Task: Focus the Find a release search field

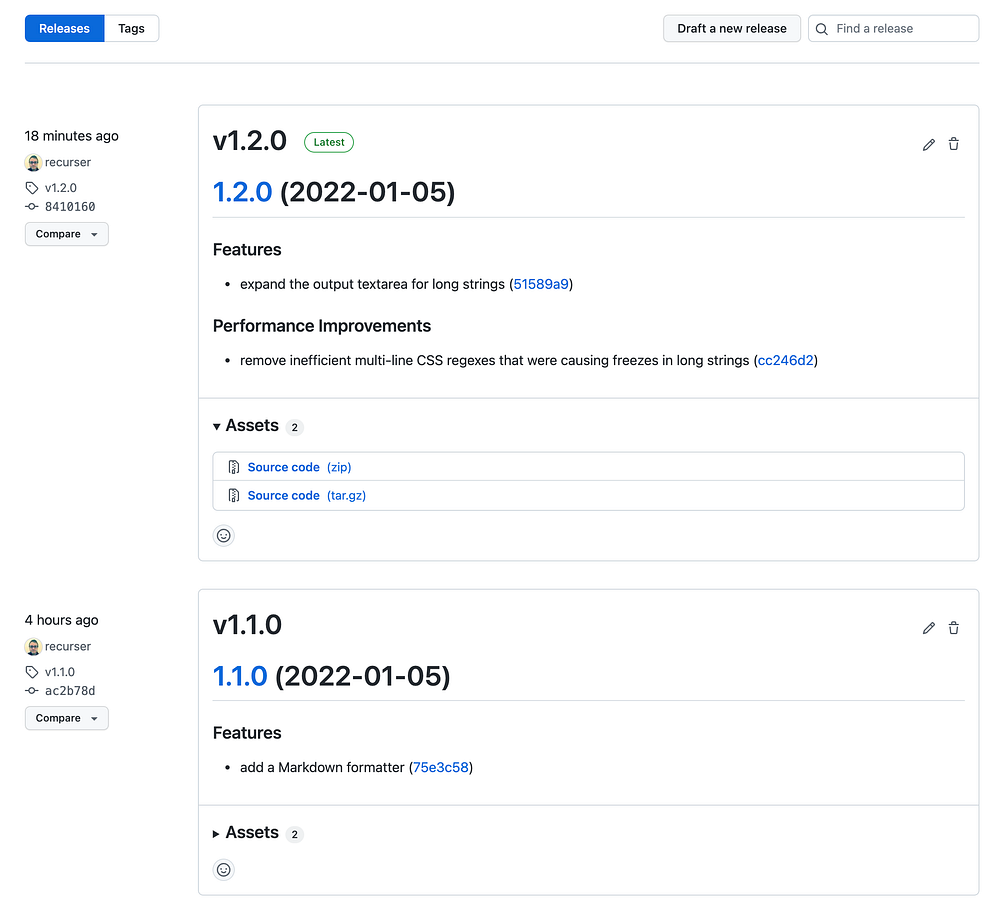Action: (x=893, y=29)
